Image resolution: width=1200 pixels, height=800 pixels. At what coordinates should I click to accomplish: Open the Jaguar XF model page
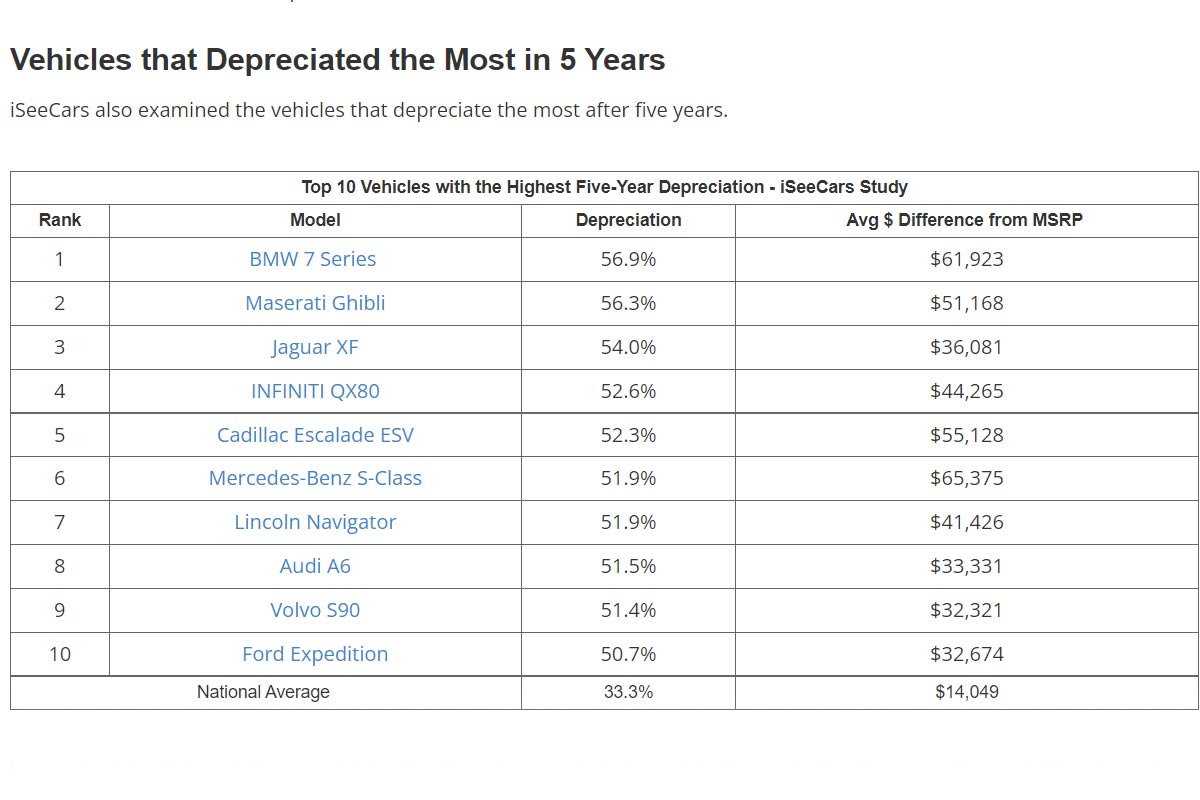[x=315, y=347]
